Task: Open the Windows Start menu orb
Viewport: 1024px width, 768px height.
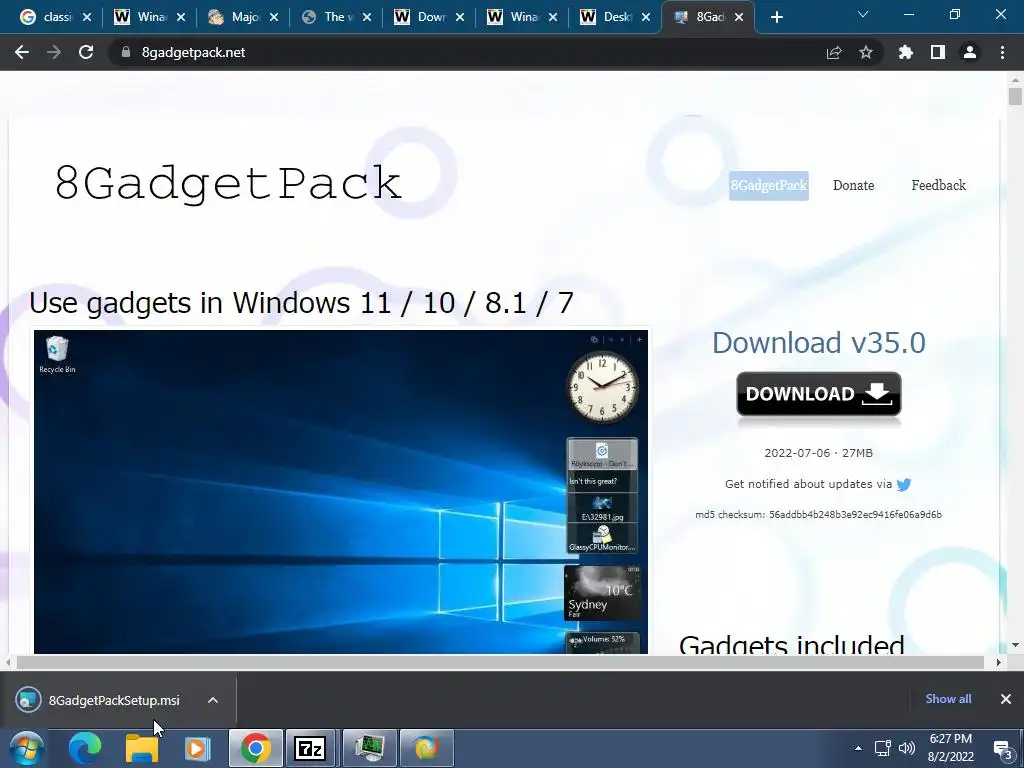Action: 27,748
